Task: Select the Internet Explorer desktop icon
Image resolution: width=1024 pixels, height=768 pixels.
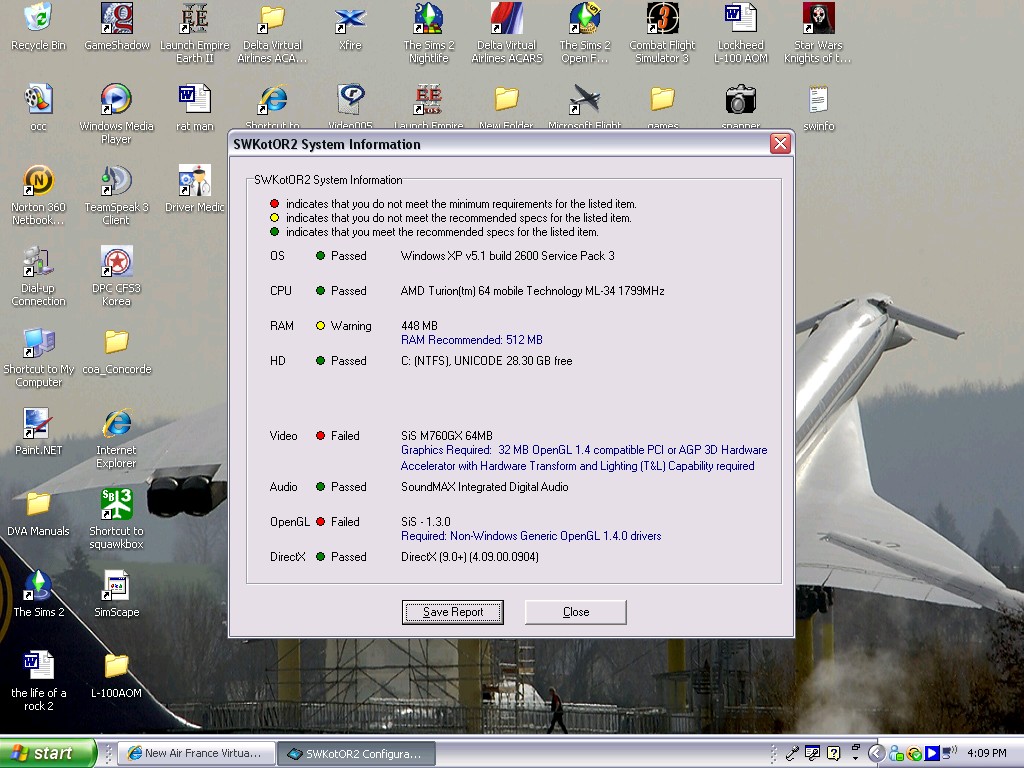Action: [x=116, y=438]
